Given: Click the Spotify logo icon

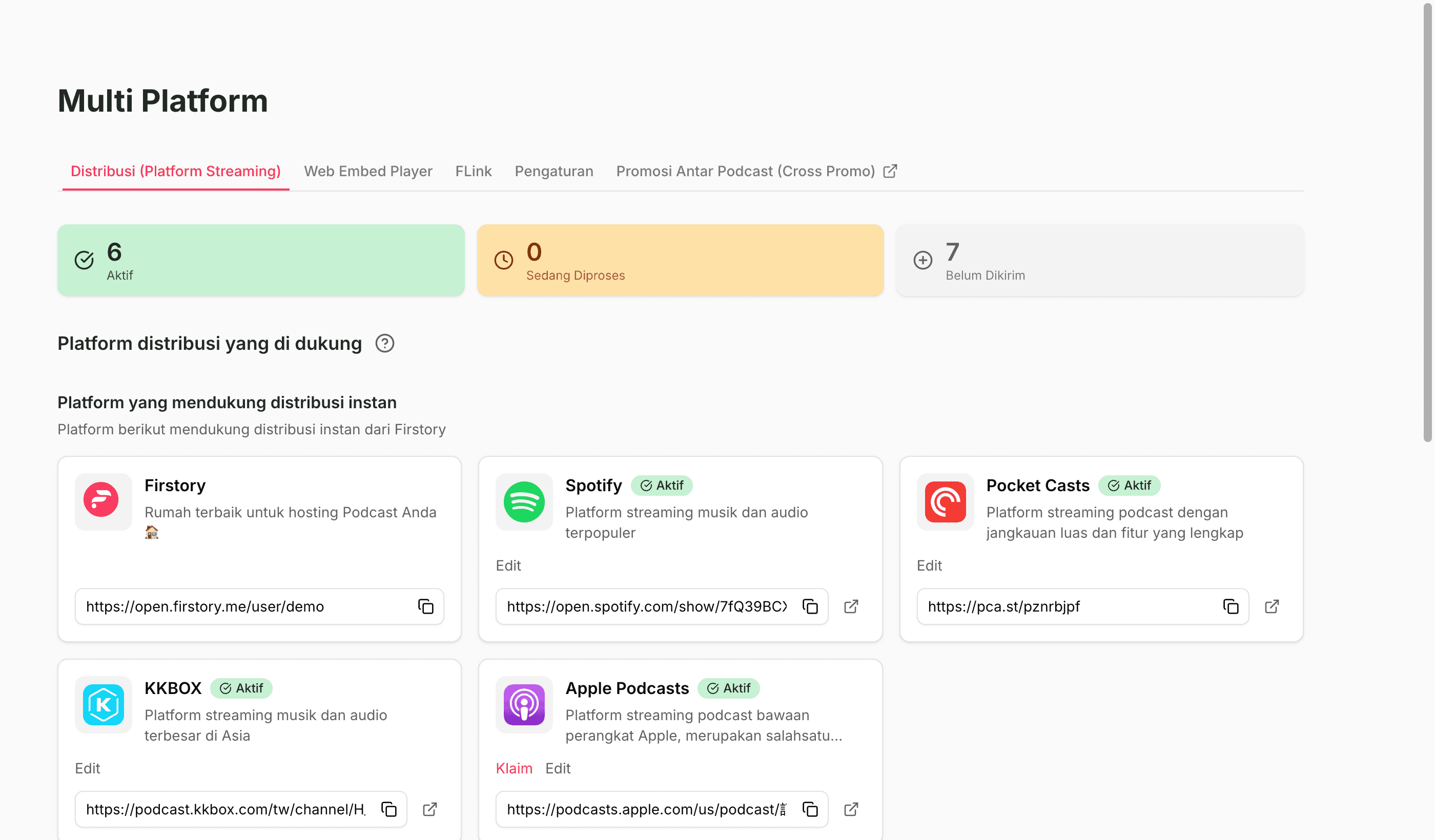Looking at the screenshot, I should [524, 502].
